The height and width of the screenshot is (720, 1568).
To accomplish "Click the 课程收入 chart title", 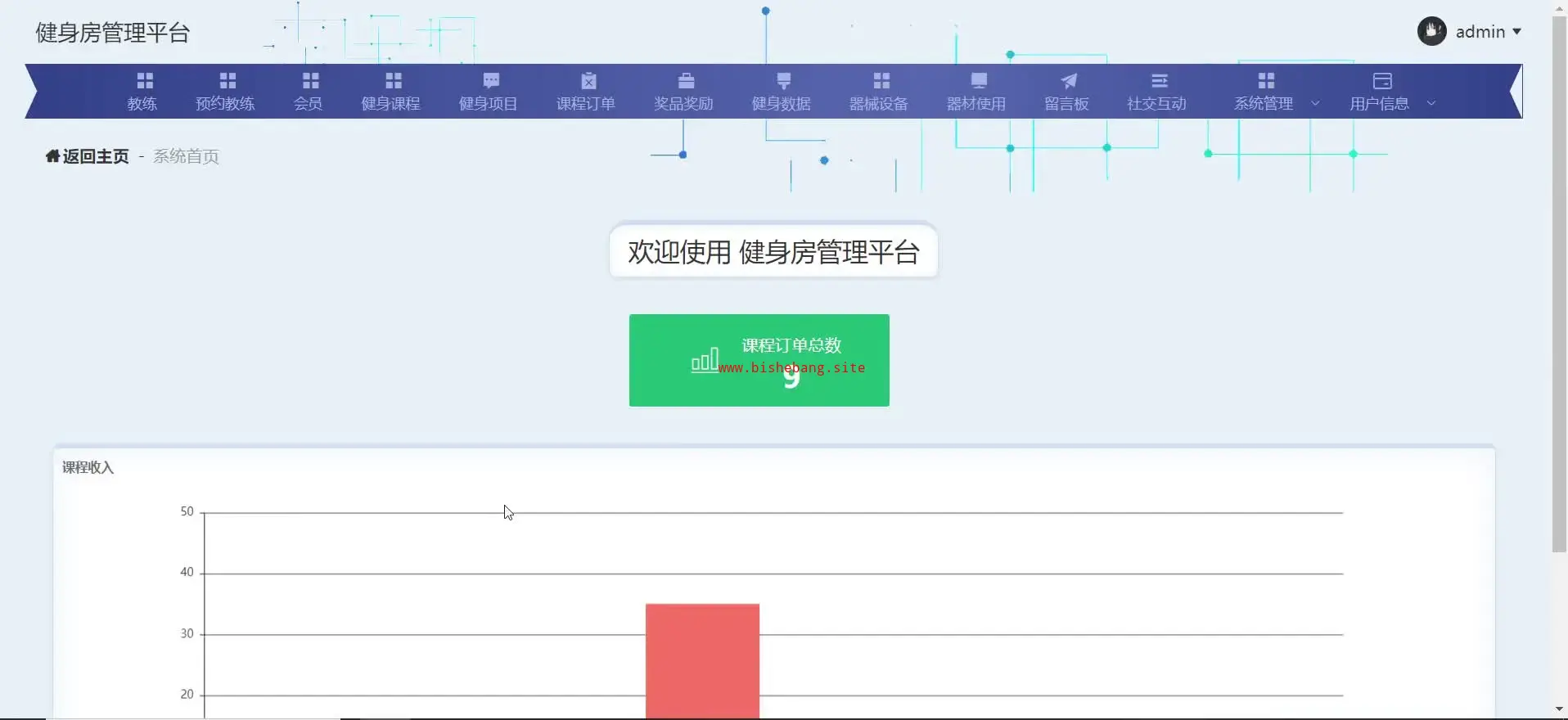I will coord(88,467).
